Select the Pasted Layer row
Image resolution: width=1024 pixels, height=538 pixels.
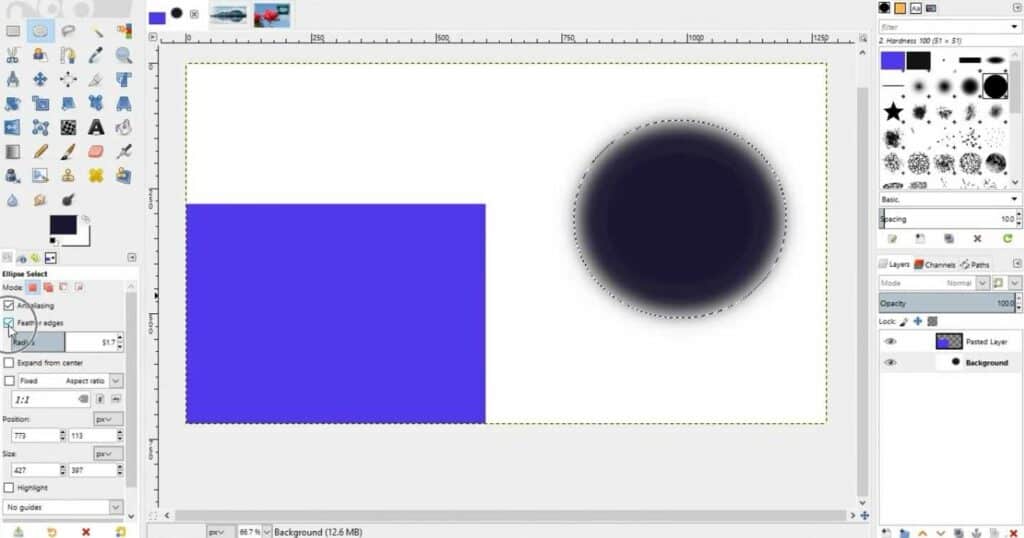pyautogui.click(x=949, y=341)
